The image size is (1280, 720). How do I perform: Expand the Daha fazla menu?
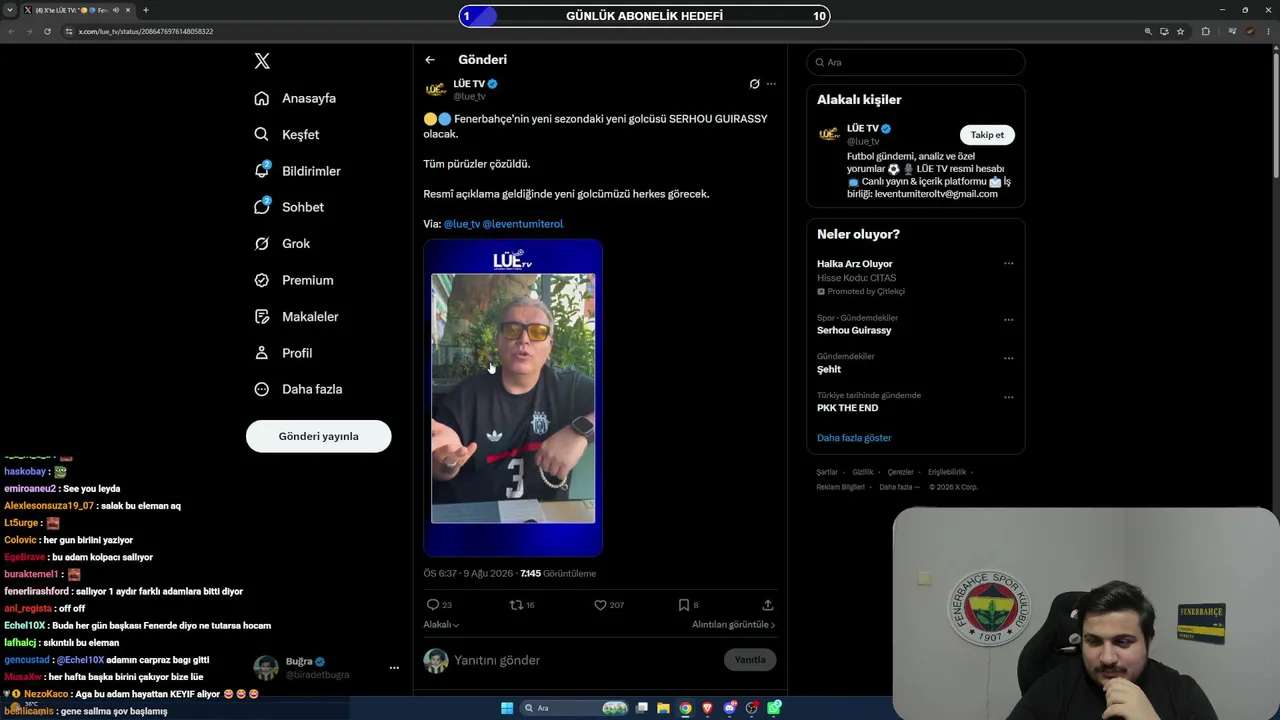pyautogui.click(x=298, y=389)
